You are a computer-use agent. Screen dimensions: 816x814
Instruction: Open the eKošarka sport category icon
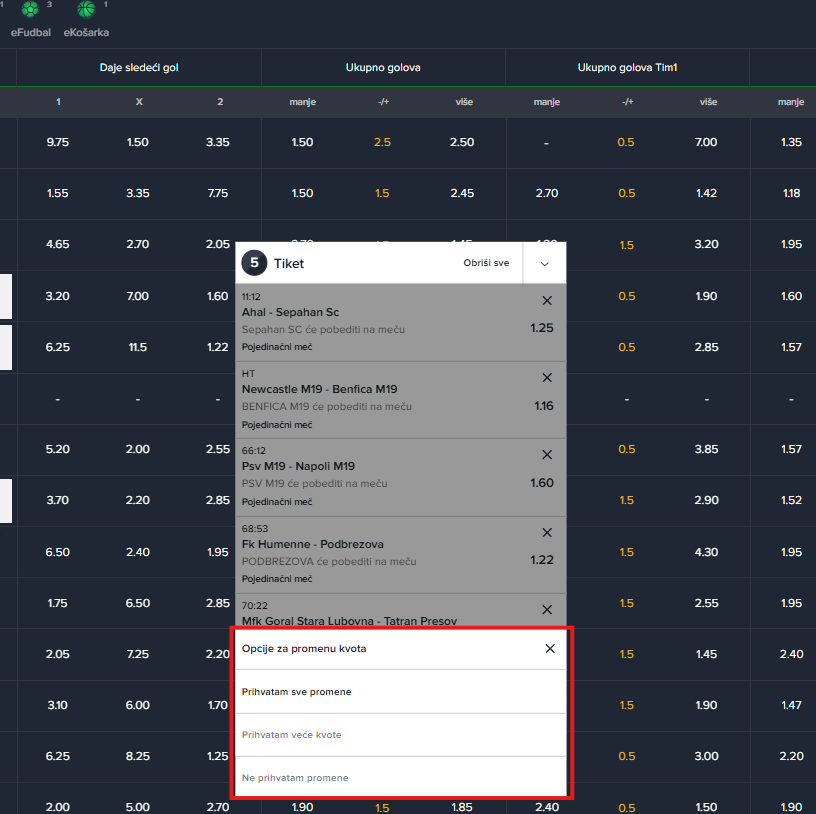point(87,11)
